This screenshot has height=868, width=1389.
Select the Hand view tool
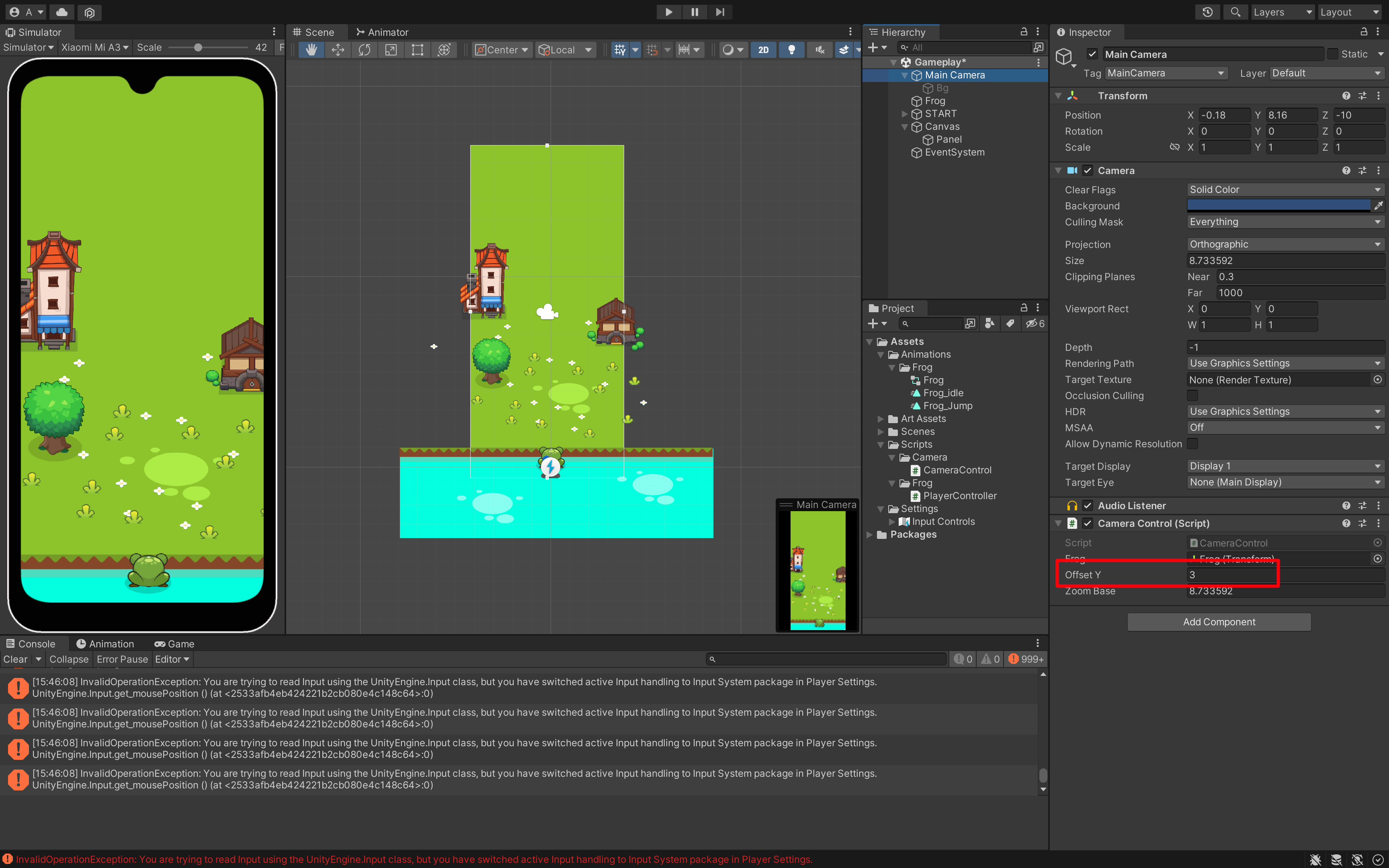[311, 50]
